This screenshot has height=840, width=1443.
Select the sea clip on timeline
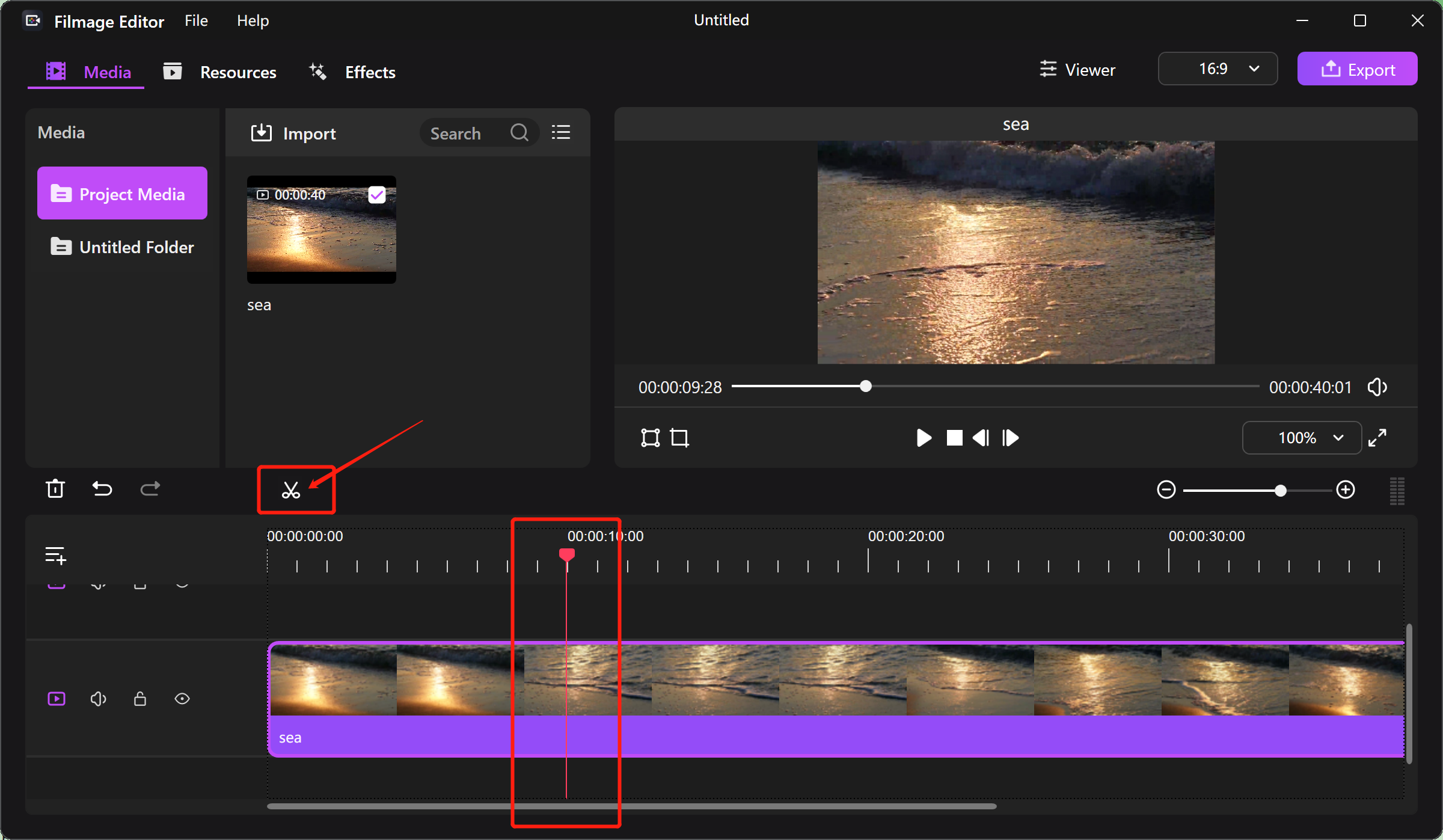(x=836, y=699)
